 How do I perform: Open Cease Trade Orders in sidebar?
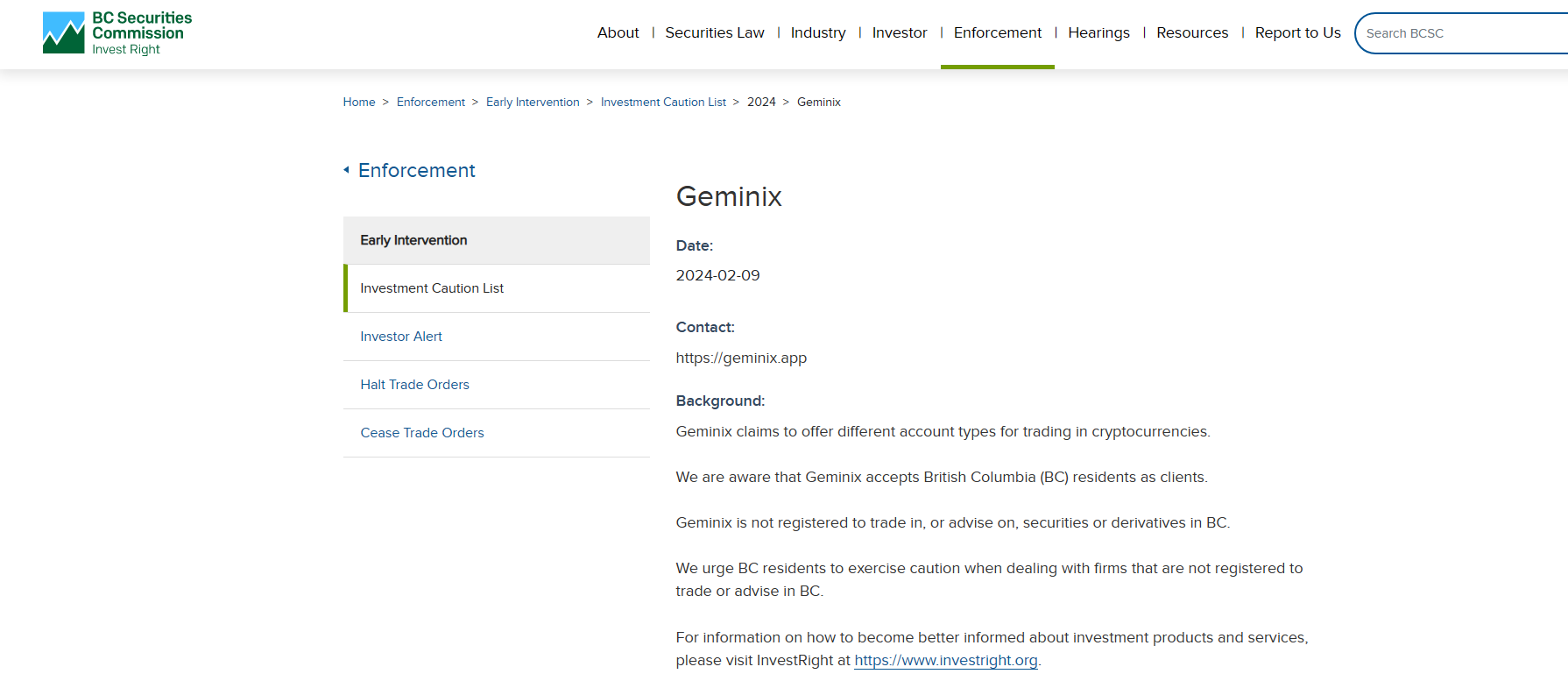(x=497, y=433)
